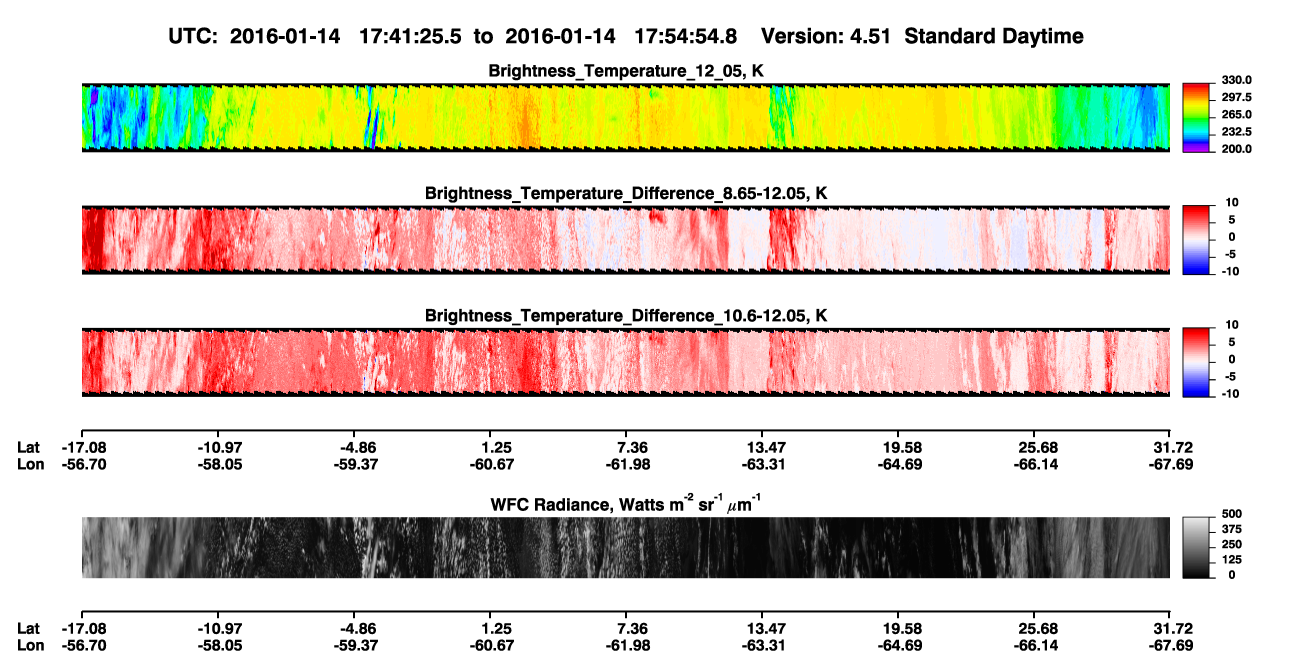Click latitude -17.08 beneath the WFC Radiance panel
Viewport: 1300px width, 667px height.
pos(84,628)
